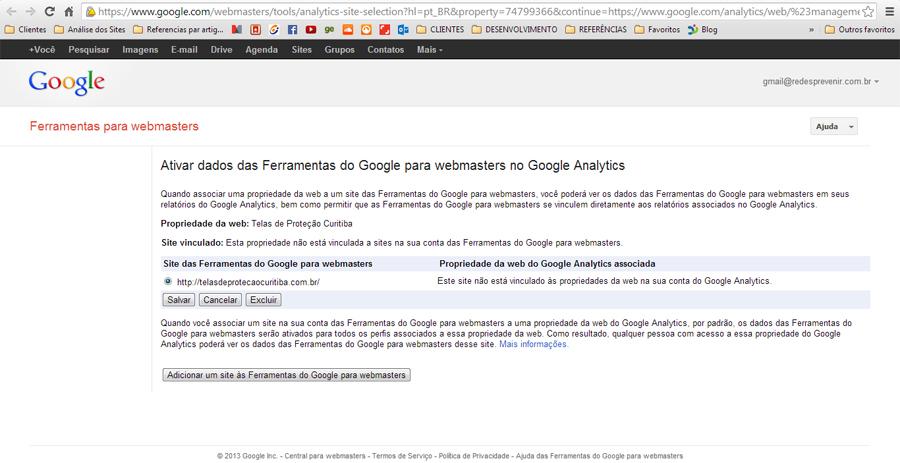Select the telasdeprotecaocuritiba.com.br radio button
The image size is (900, 463).
168,281
